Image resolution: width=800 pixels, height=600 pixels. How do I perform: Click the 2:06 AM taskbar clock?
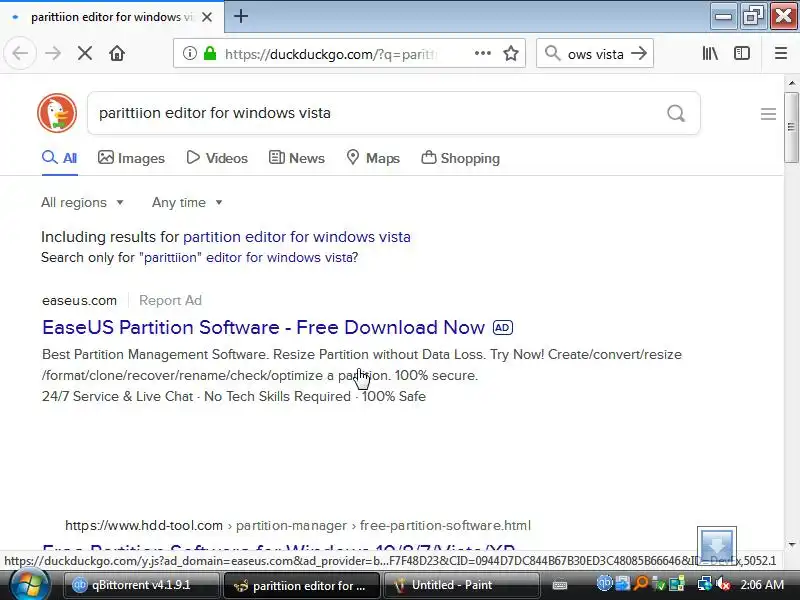pos(762,584)
